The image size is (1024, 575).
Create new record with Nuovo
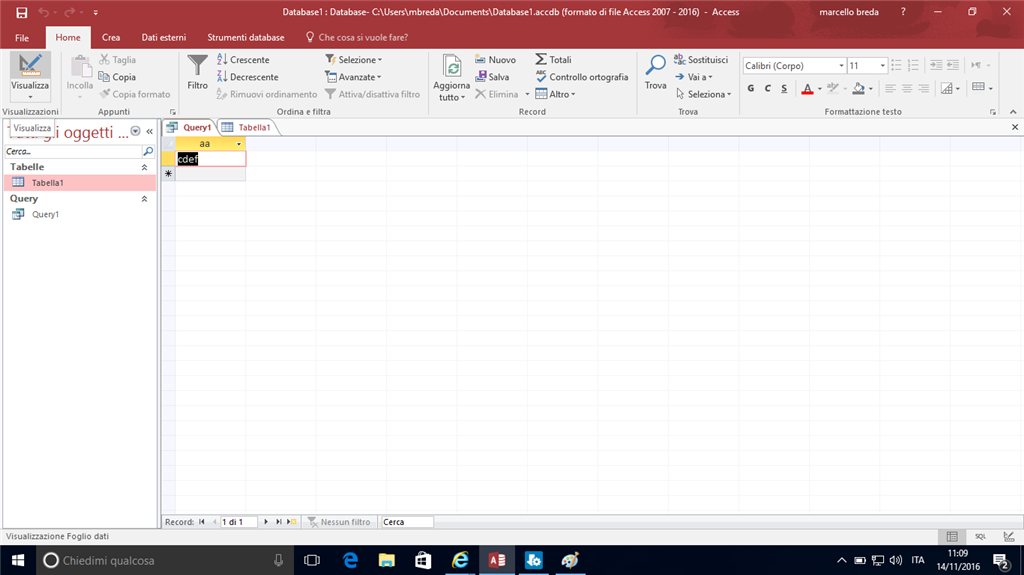[x=495, y=59]
